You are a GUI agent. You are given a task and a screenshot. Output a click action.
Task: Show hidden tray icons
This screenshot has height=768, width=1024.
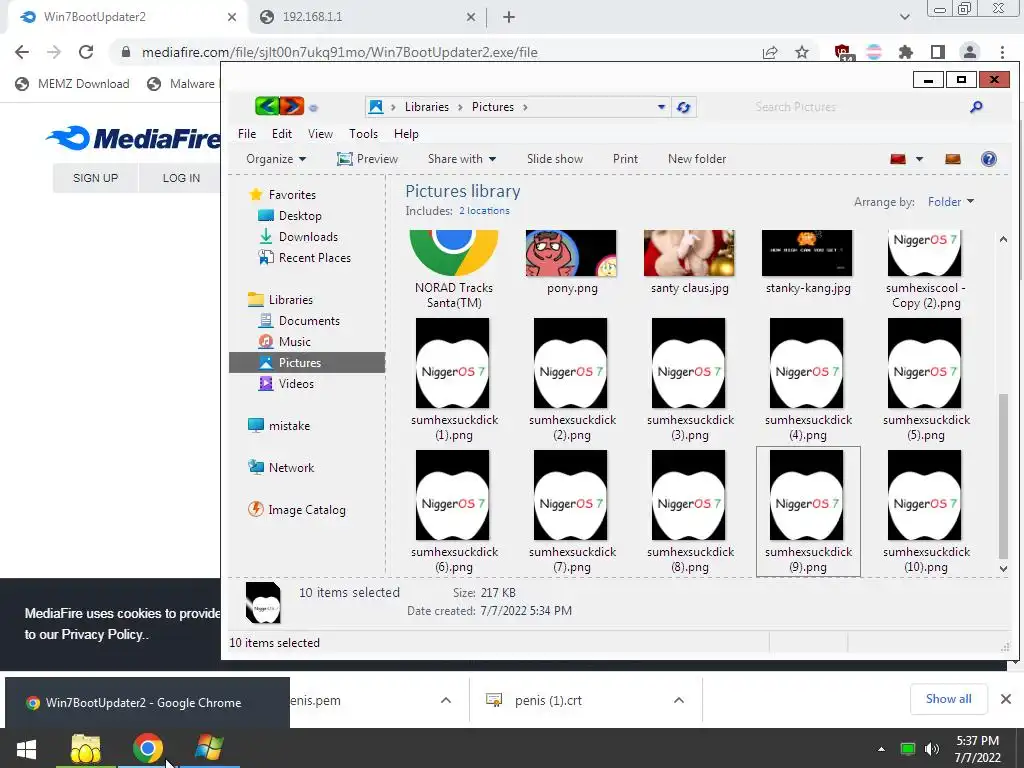[x=881, y=749]
